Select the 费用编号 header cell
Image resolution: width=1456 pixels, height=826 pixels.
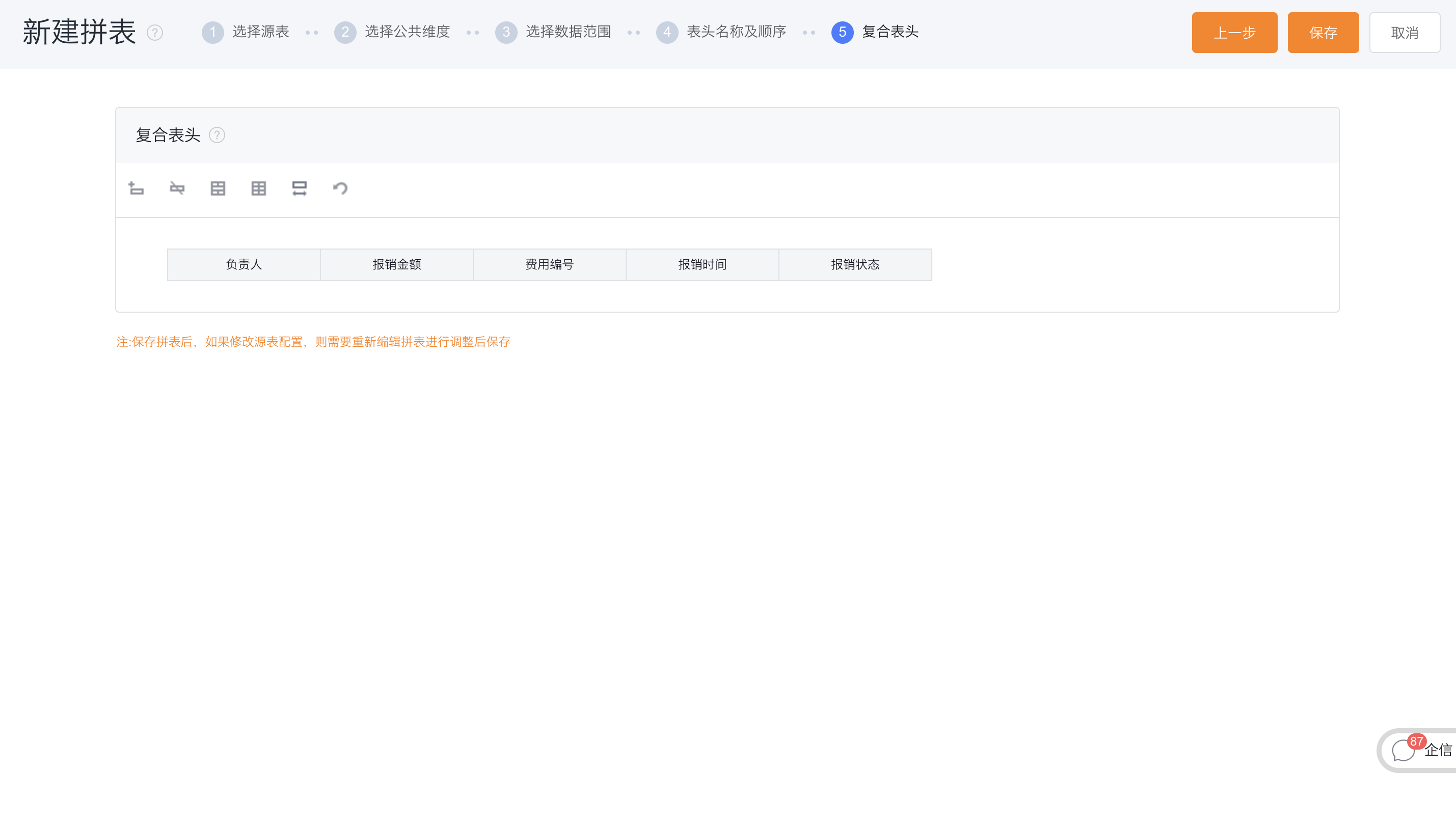coord(549,265)
